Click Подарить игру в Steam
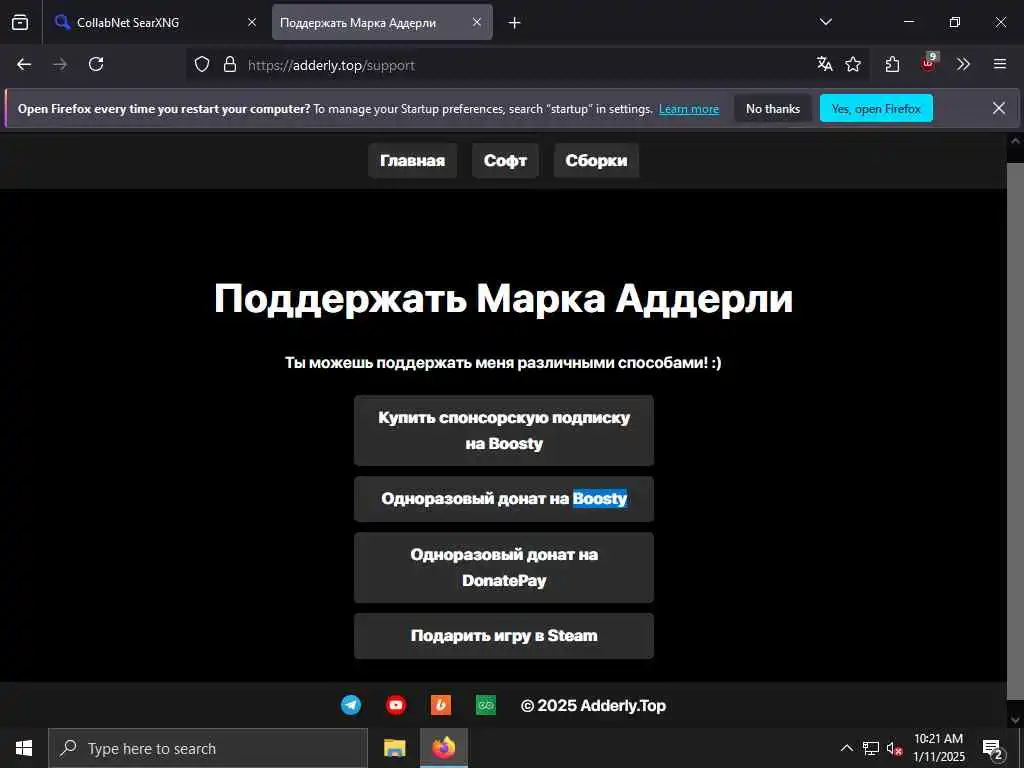 [x=504, y=635]
